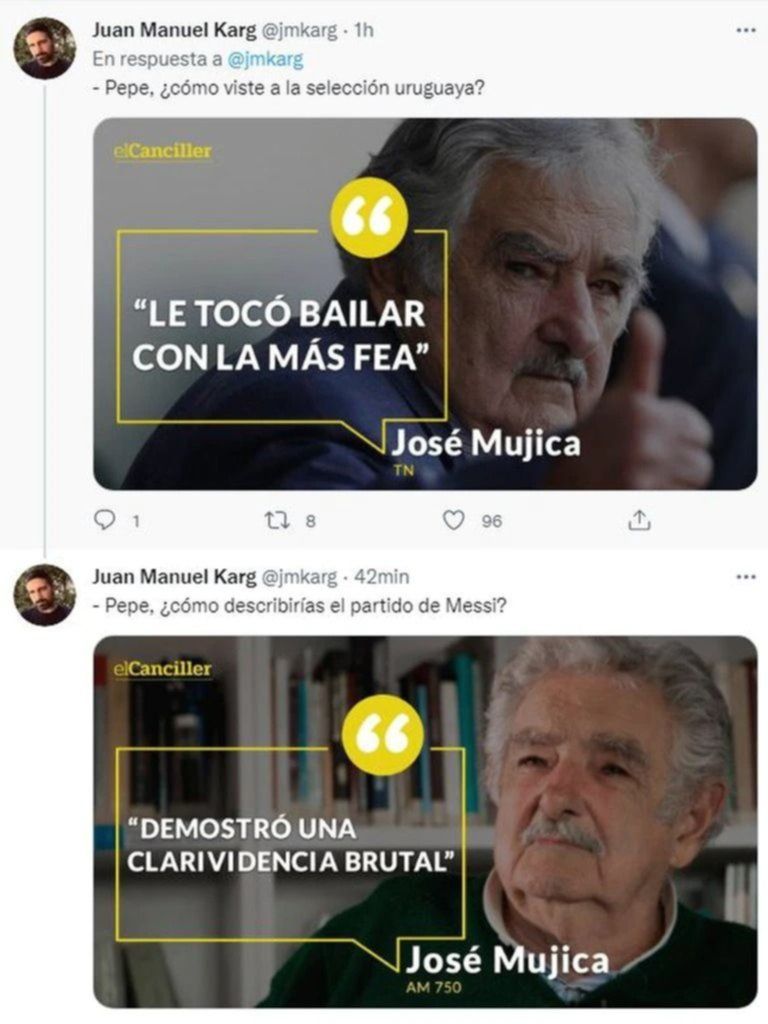Click the @jmkarg link after 'En respuesta a'
This screenshot has width=768, height=1024.
tap(265, 59)
